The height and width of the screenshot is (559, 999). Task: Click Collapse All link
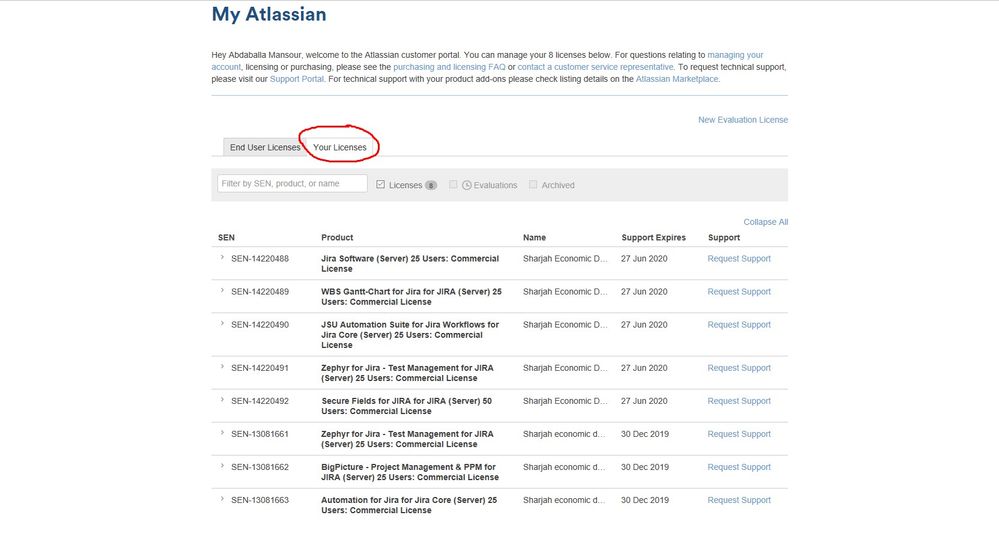coord(765,222)
